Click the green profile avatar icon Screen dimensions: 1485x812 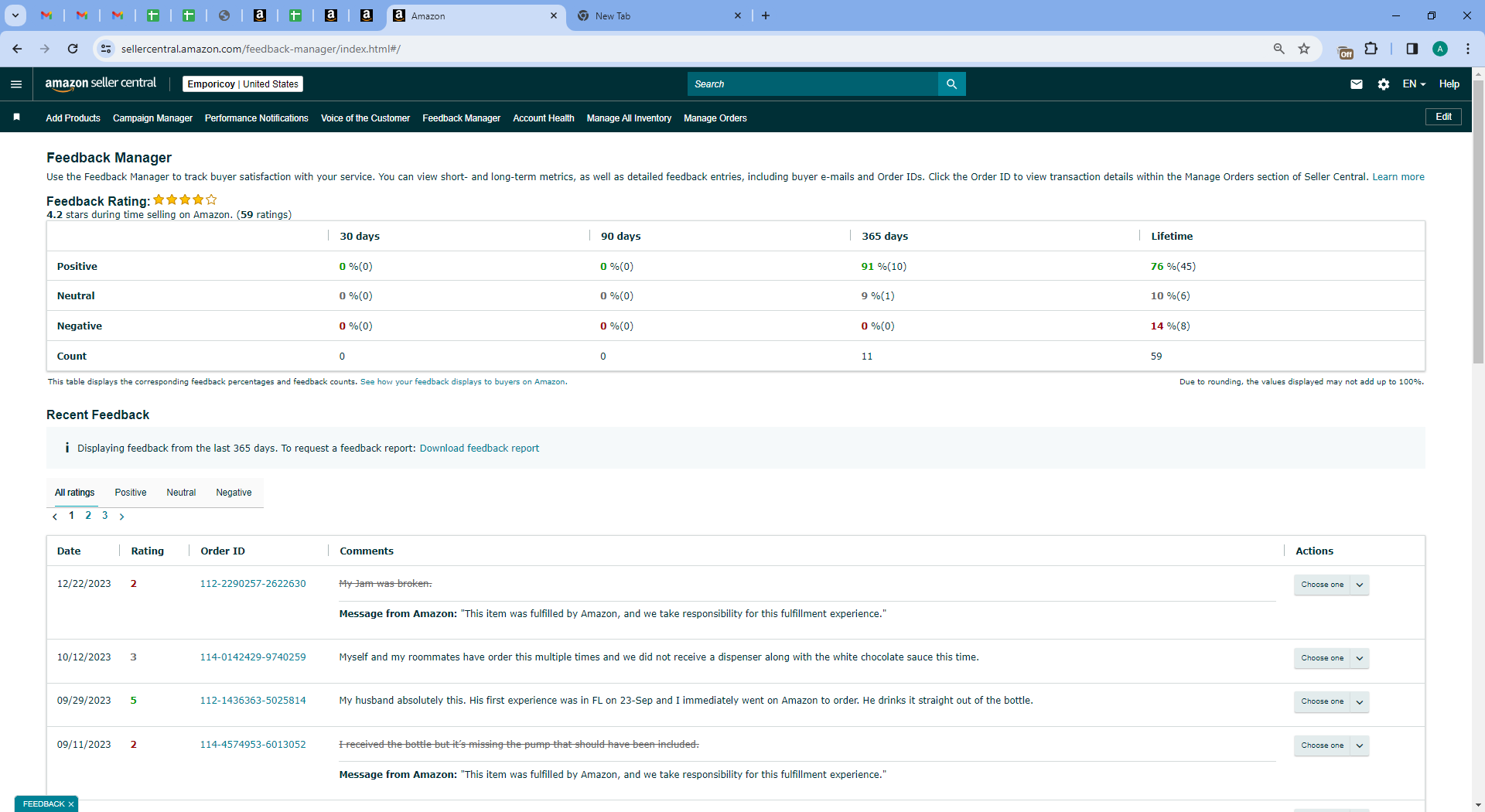coord(1440,49)
